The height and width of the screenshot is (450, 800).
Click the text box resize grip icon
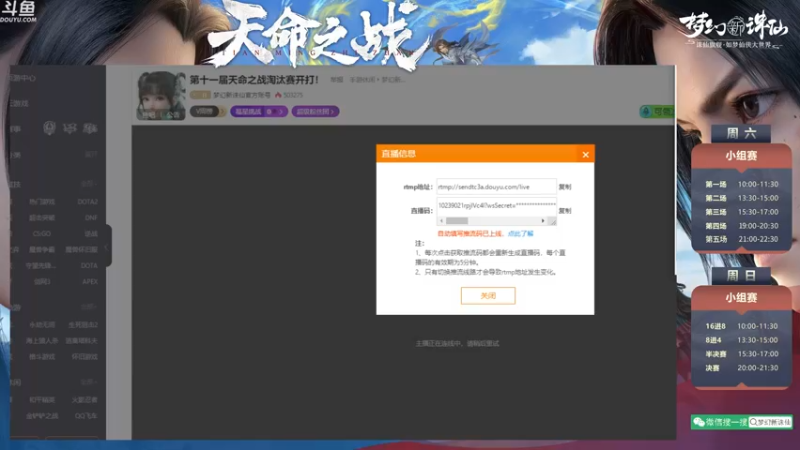553,221
